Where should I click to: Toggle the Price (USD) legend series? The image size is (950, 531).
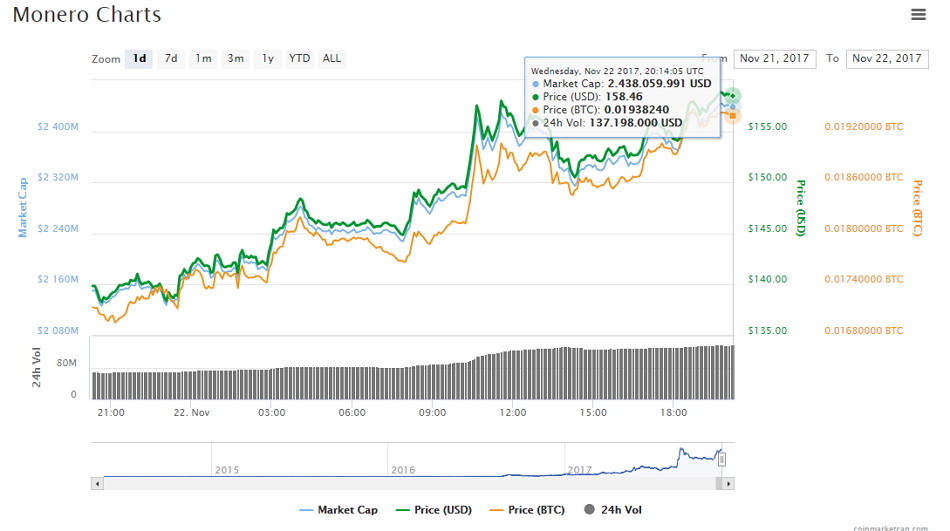coord(434,510)
